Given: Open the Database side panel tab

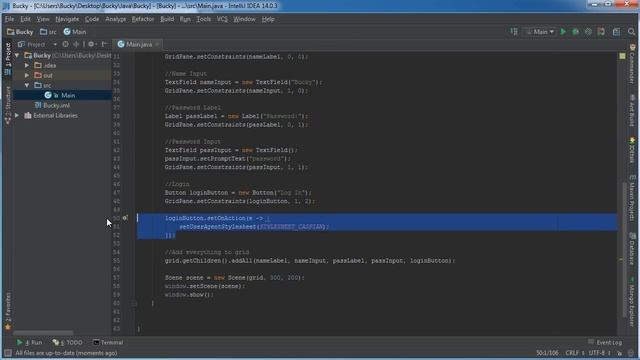Looking at the screenshot, I should (632, 249).
